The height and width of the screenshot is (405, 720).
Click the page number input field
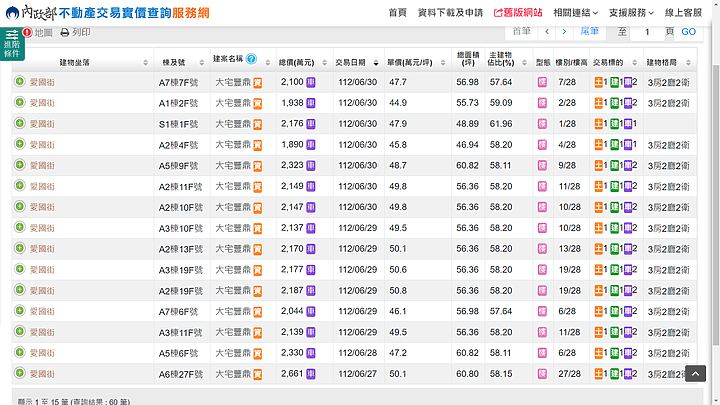coord(647,32)
